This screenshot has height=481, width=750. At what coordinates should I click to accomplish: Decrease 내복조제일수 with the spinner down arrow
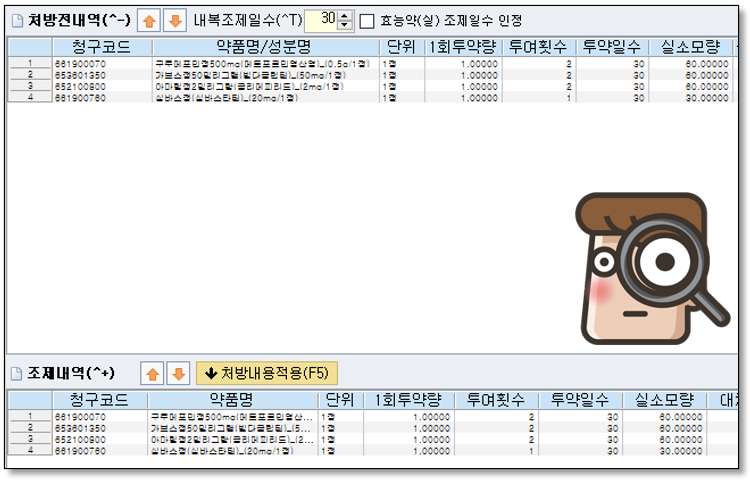pos(345,25)
